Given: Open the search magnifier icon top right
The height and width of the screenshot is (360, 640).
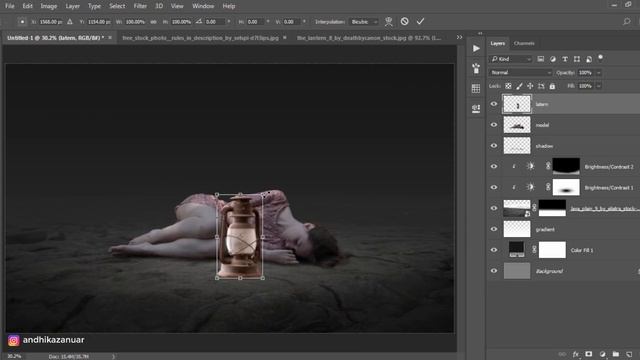Looking at the screenshot, I should point(627,22).
